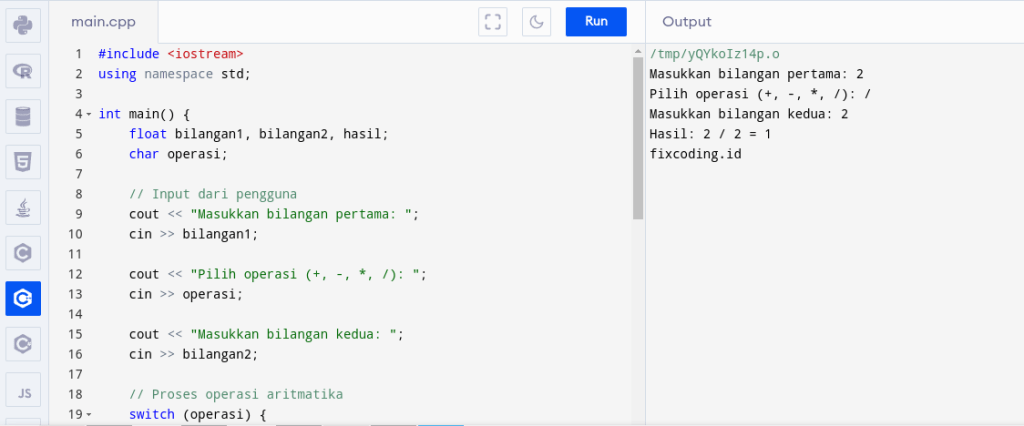
Task: Place cursor on 'int main() {' line
Action: [x=144, y=114]
